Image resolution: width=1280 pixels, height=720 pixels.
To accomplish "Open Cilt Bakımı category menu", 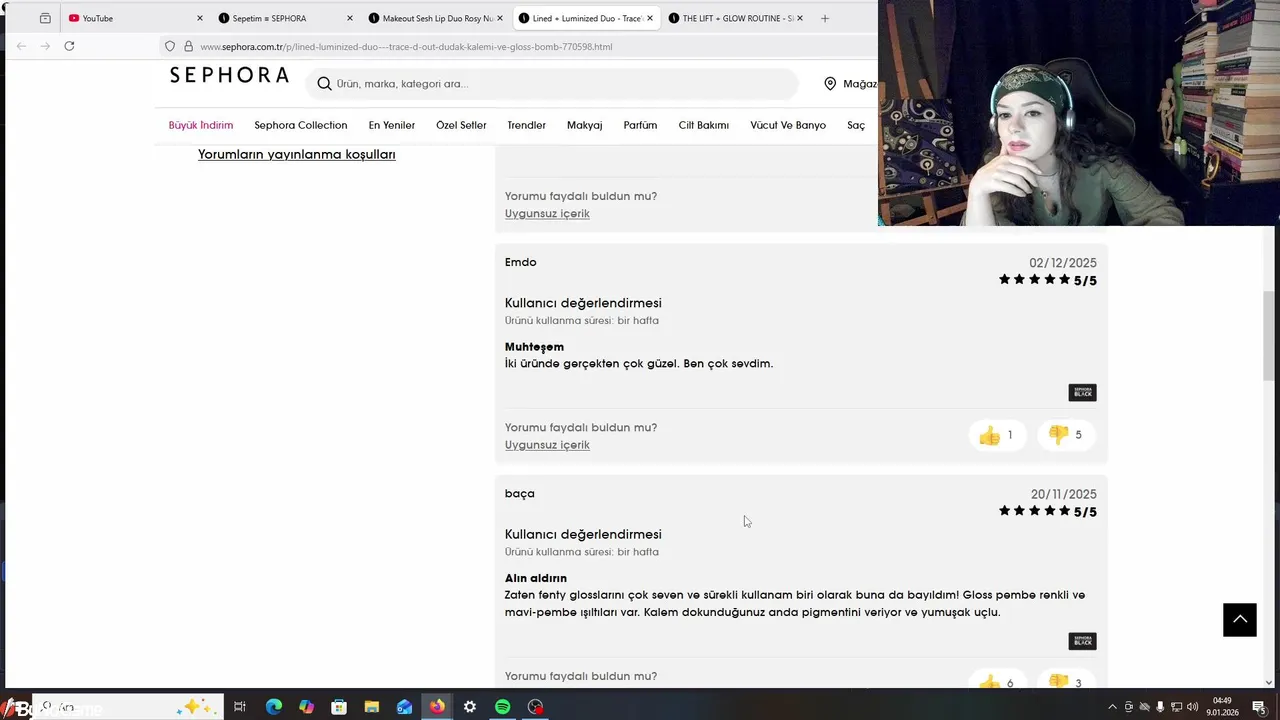I will tap(704, 125).
